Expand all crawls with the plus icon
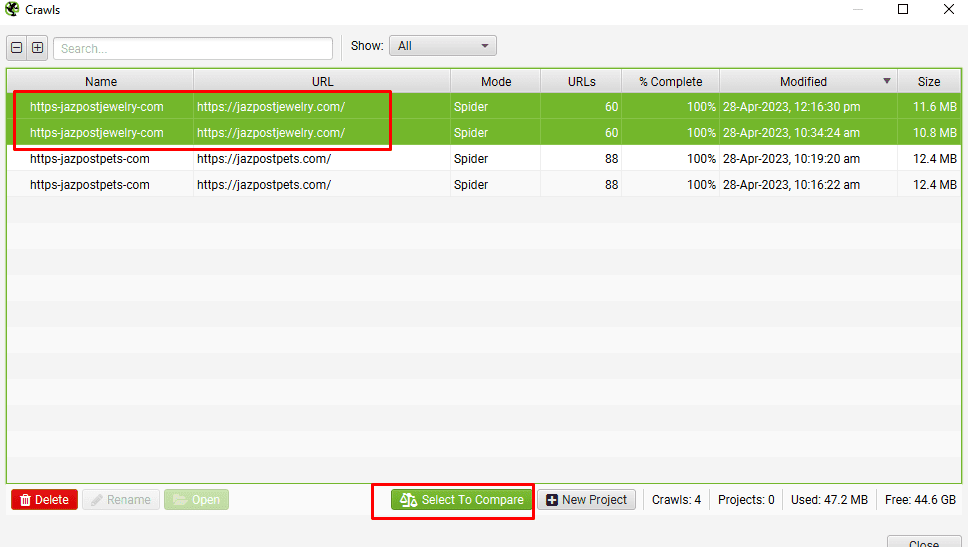The height and width of the screenshot is (547, 968). pyautogui.click(x=38, y=48)
